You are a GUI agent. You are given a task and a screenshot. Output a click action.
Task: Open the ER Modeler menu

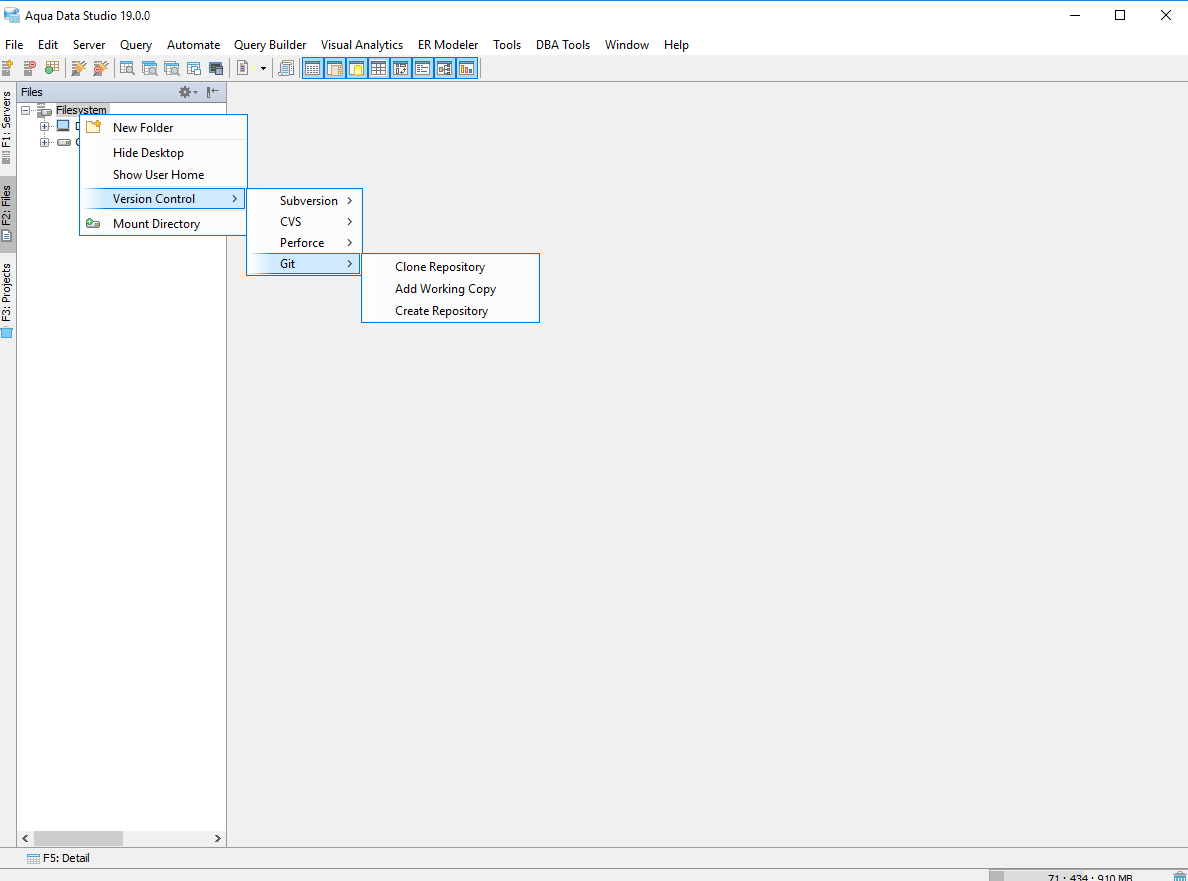[x=448, y=45]
